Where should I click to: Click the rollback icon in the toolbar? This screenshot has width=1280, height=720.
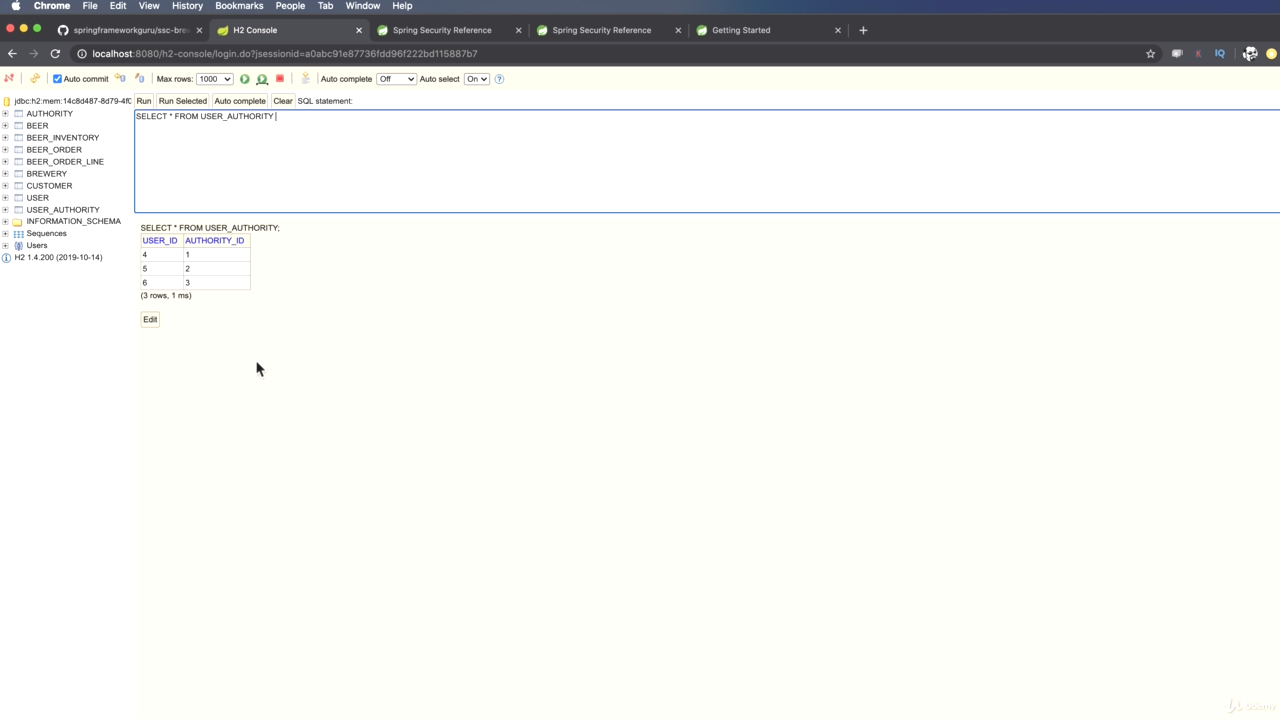tap(139, 79)
